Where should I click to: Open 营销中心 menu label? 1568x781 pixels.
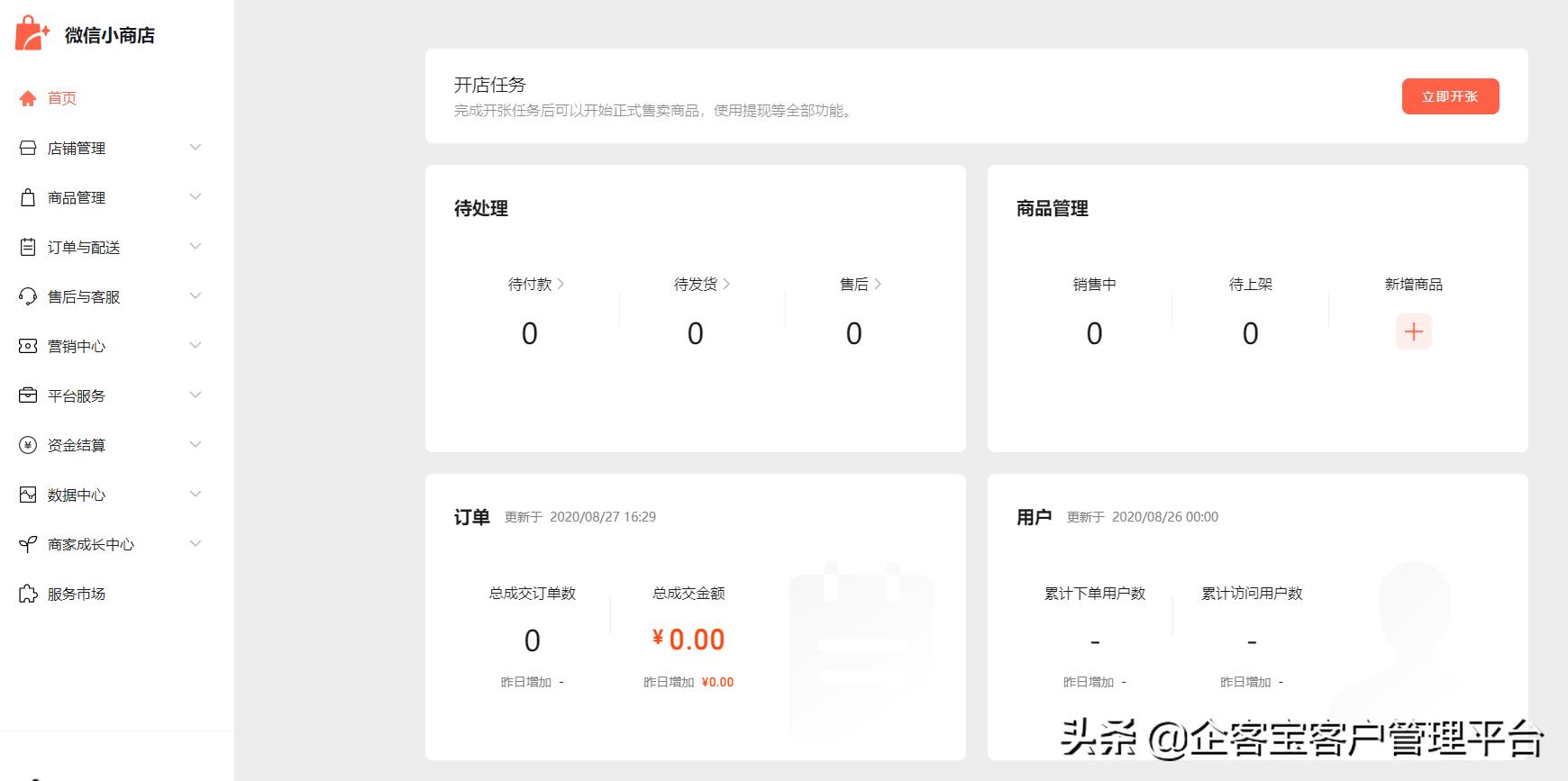(77, 346)
